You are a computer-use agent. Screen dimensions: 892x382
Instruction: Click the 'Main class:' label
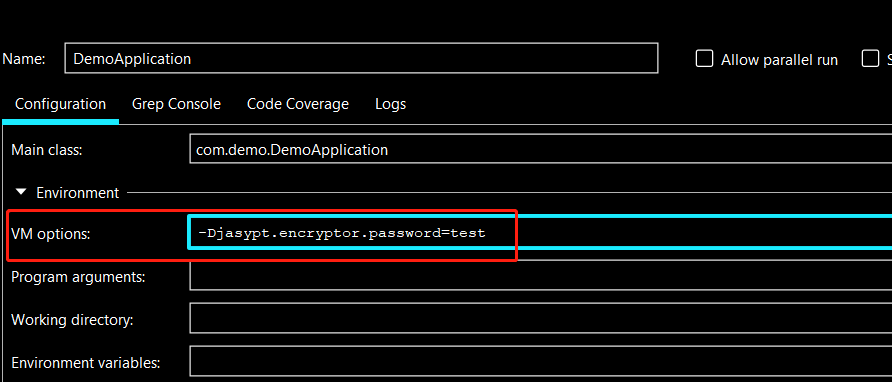pyautogui.click(x=47, y=150)
